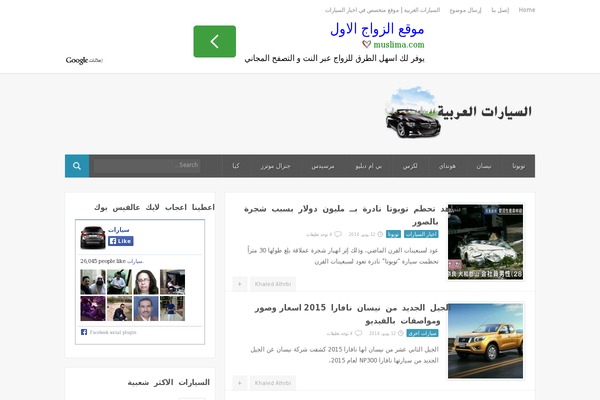Click the heart icon next to muslima.com
This screenshot has height=400, width=600.
pos(367,44)
